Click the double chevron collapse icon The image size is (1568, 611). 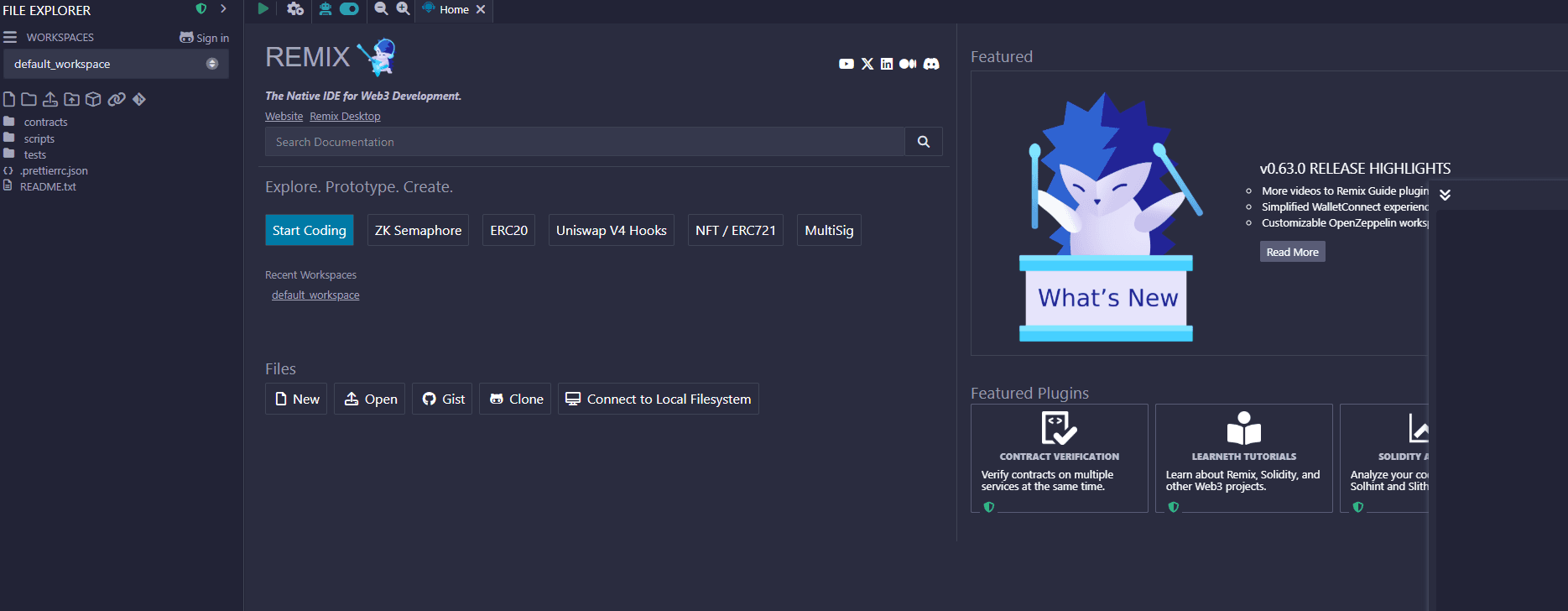[1445, 195]
